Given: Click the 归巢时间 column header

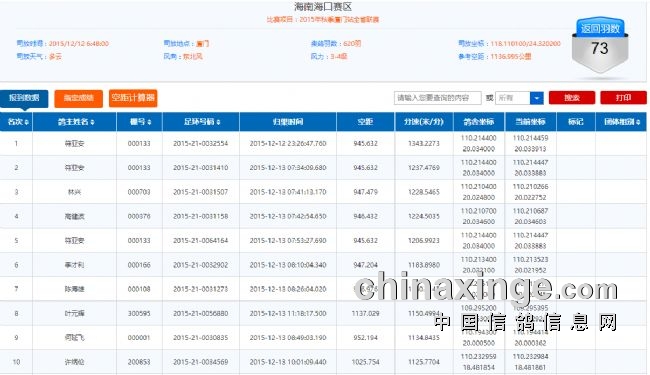Looking at the screenshot, I should tap(288, 122).
